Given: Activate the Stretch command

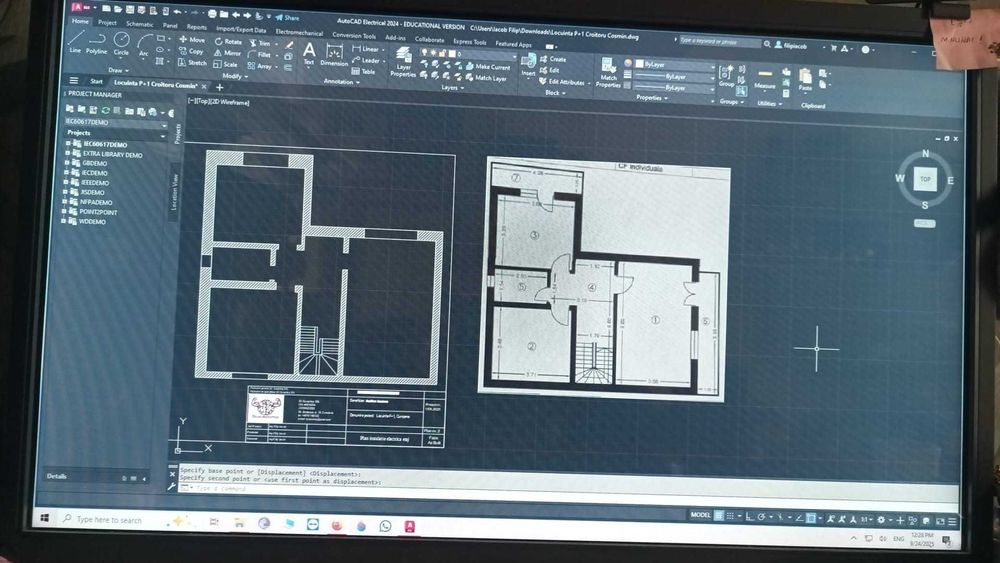Looking at the screenshot, I should coord(193,62).
